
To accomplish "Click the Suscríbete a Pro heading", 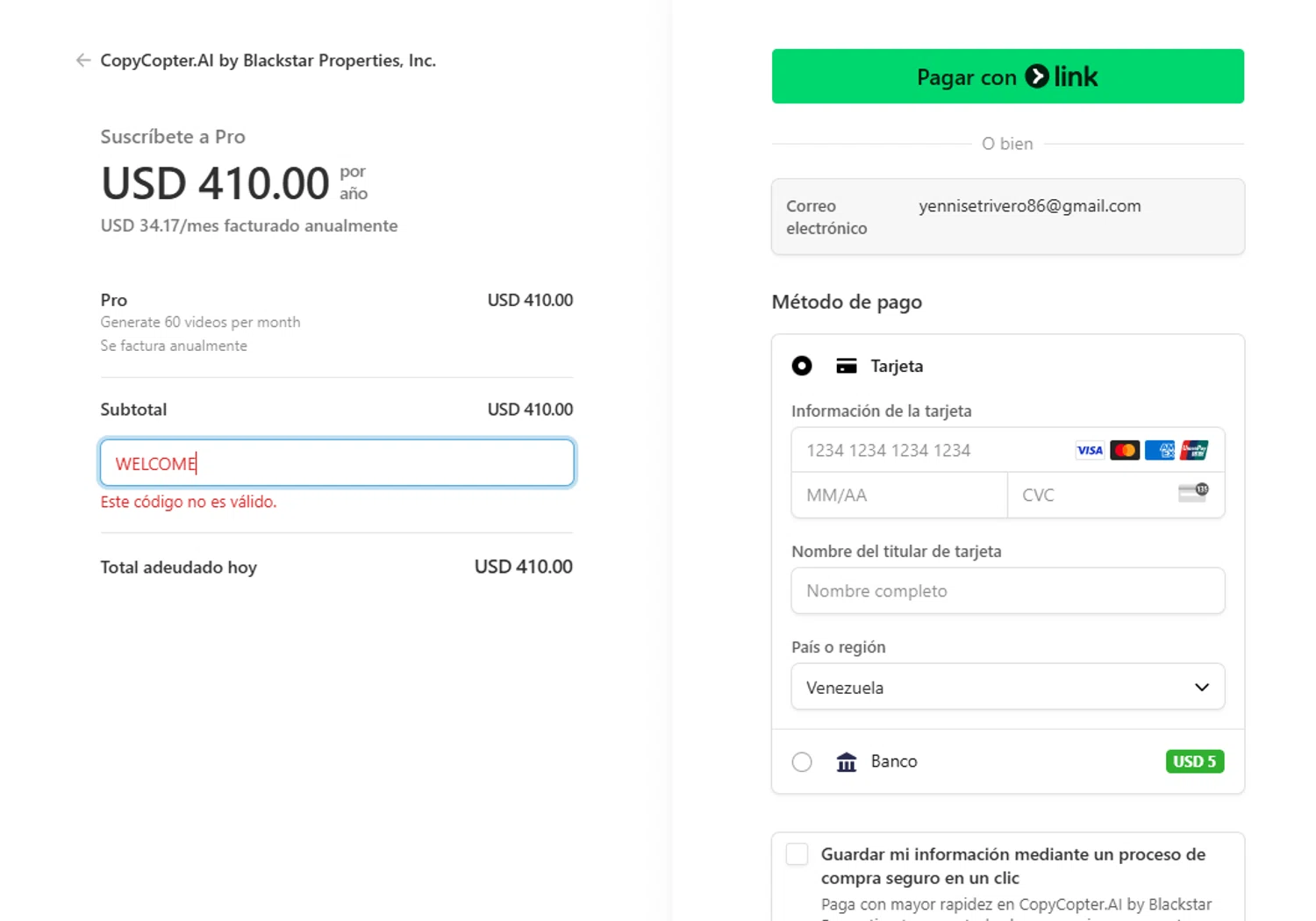I will tap(173, 137).
